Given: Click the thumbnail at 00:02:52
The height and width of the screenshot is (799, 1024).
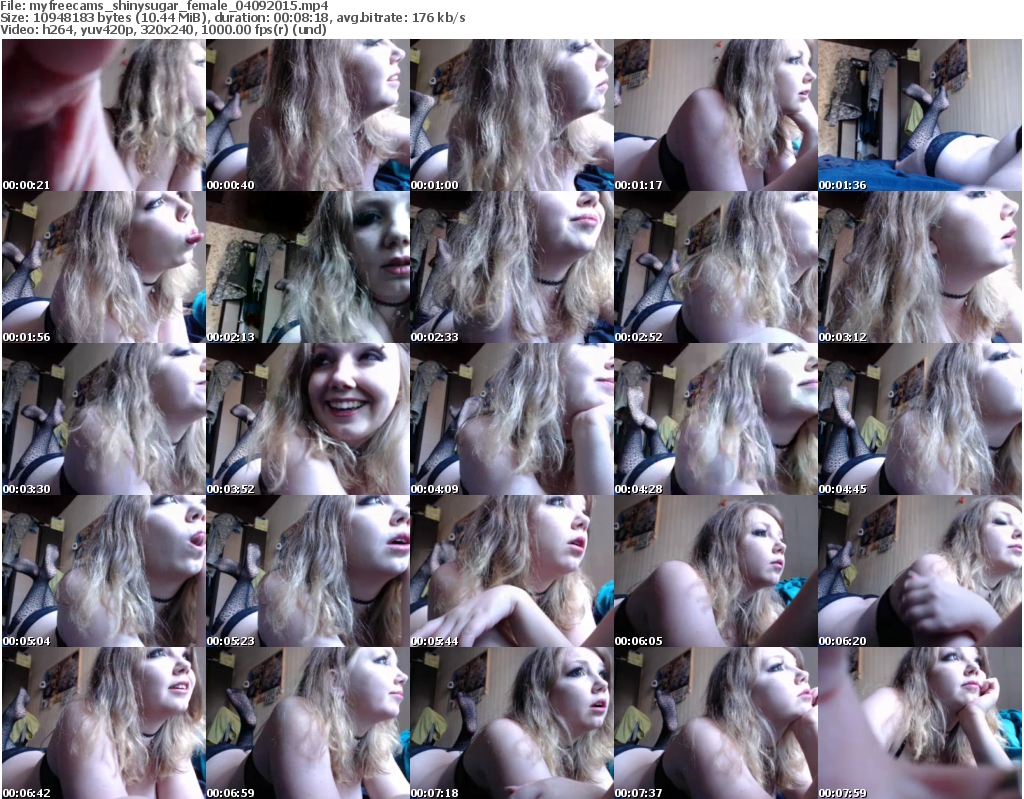Looking at the screenshot, I should [716, 267].
